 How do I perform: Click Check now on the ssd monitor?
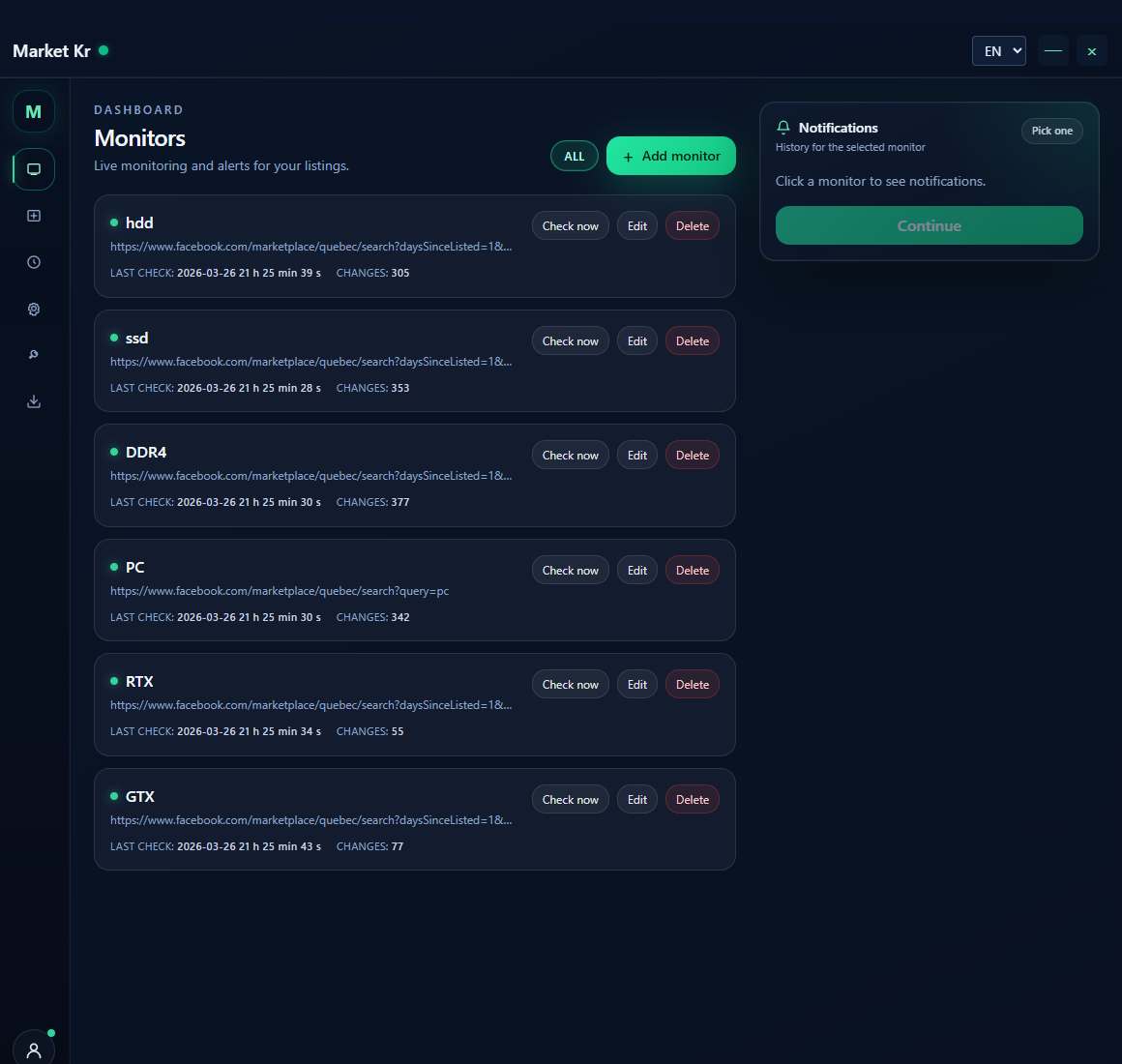[570, 340]
